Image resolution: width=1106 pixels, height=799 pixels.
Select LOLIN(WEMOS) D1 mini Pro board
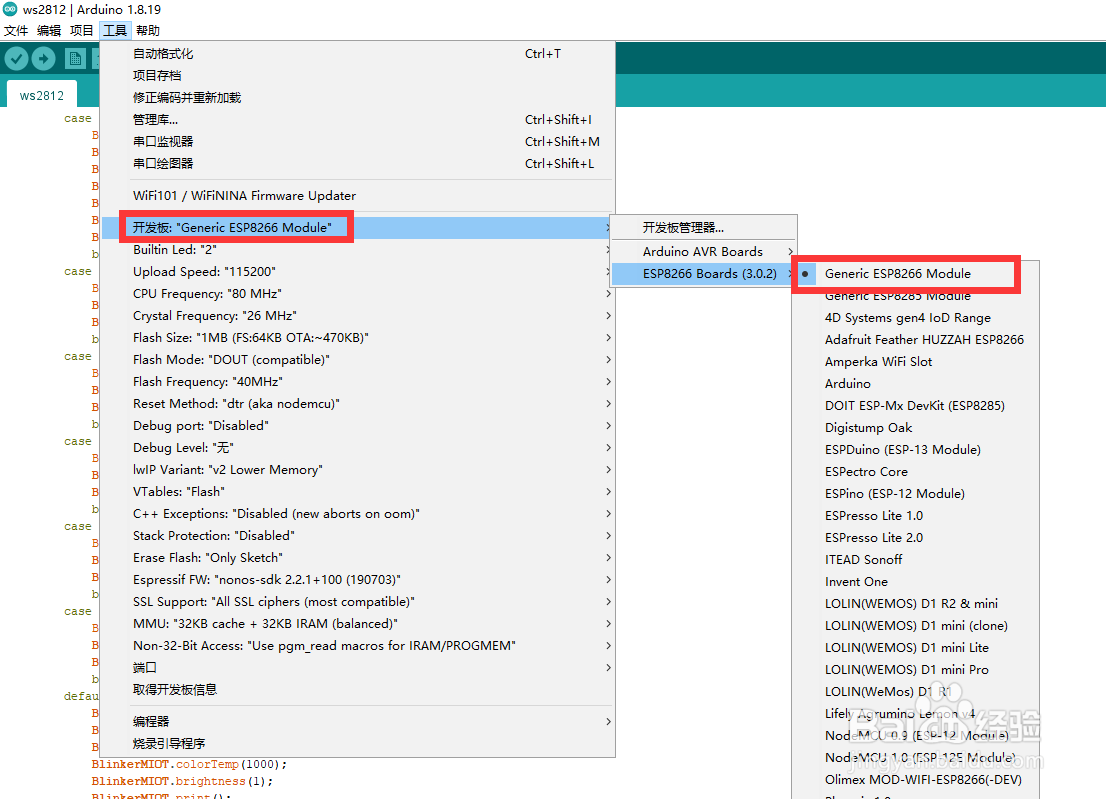(916, 669)
